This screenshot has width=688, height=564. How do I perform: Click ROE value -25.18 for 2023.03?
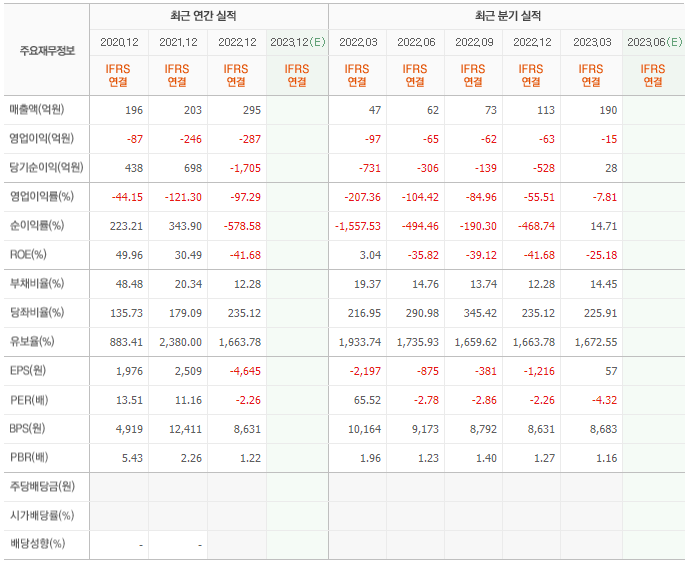click(x=602, y=255)
